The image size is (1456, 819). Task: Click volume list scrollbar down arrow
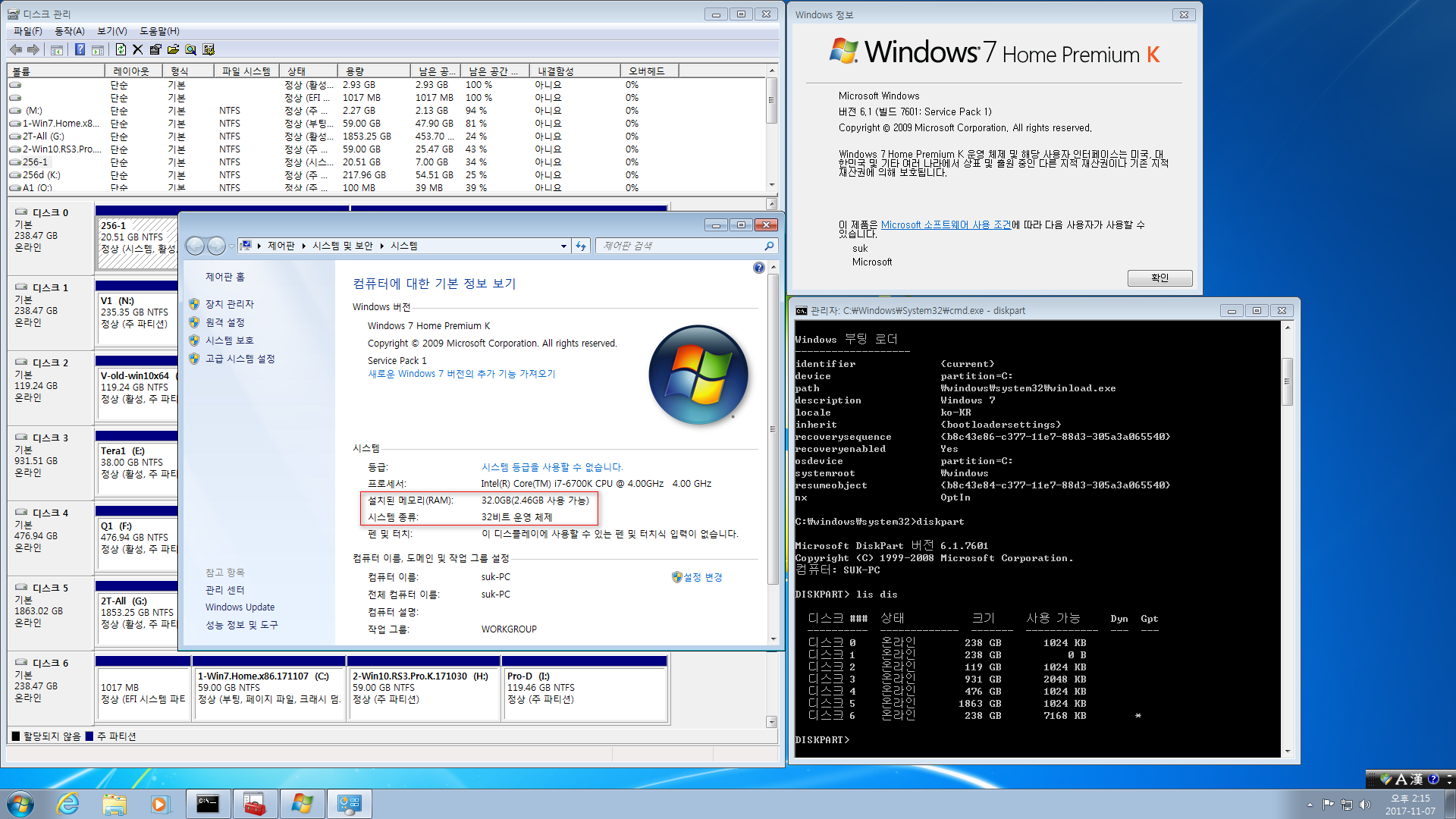coord(772,184)
